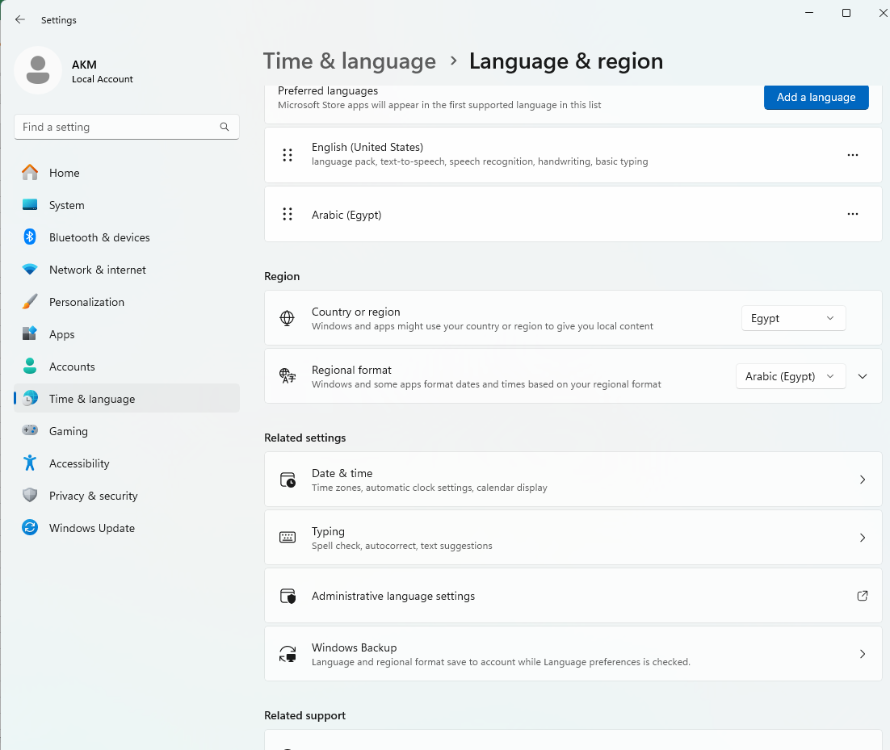Click the Bluetooth icon in sidebar
The height and width of the screenshot is (750, 890).
point(30,237)
